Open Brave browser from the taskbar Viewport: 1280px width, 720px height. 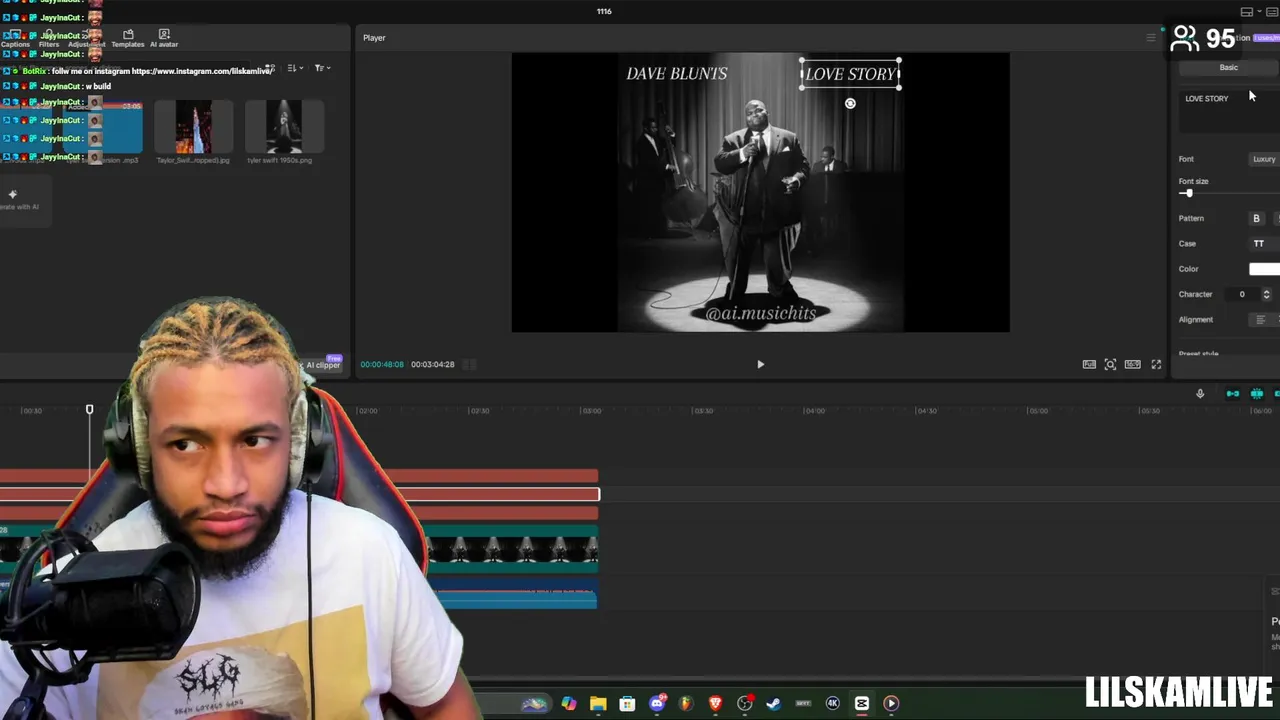click(715, 704)
